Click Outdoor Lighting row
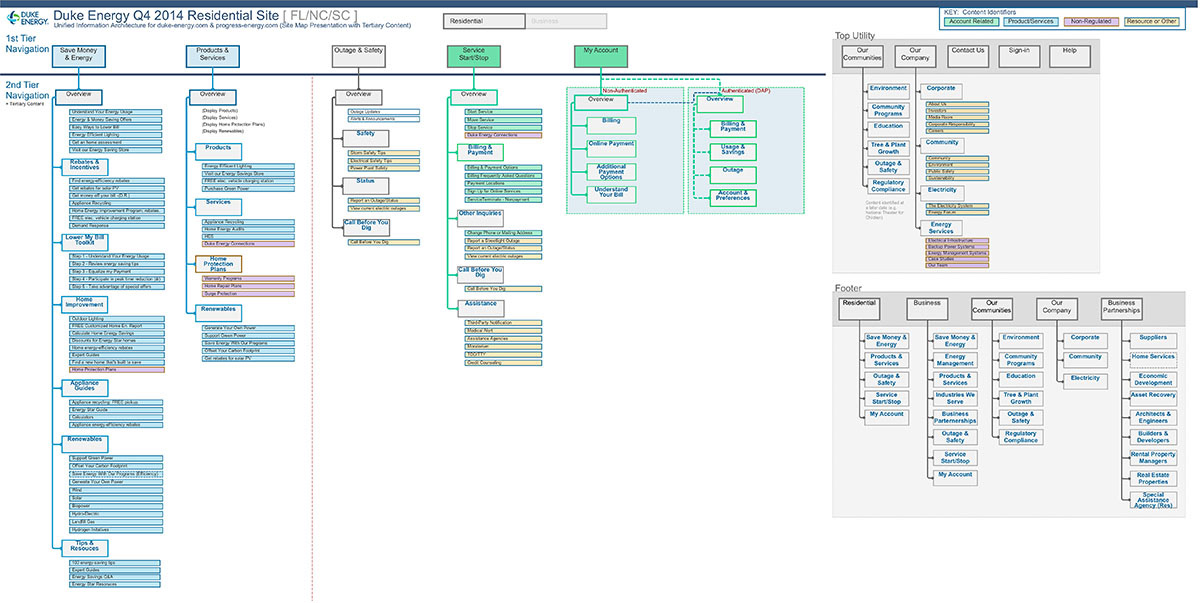 click(116, 319)
